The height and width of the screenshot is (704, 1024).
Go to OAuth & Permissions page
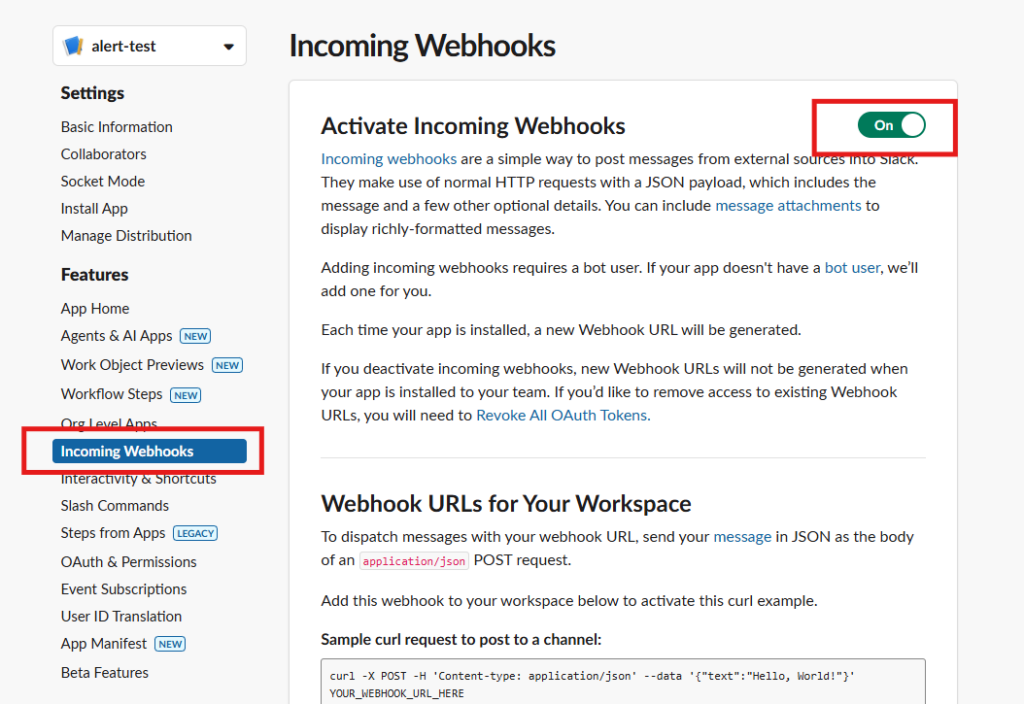point(128,562)
